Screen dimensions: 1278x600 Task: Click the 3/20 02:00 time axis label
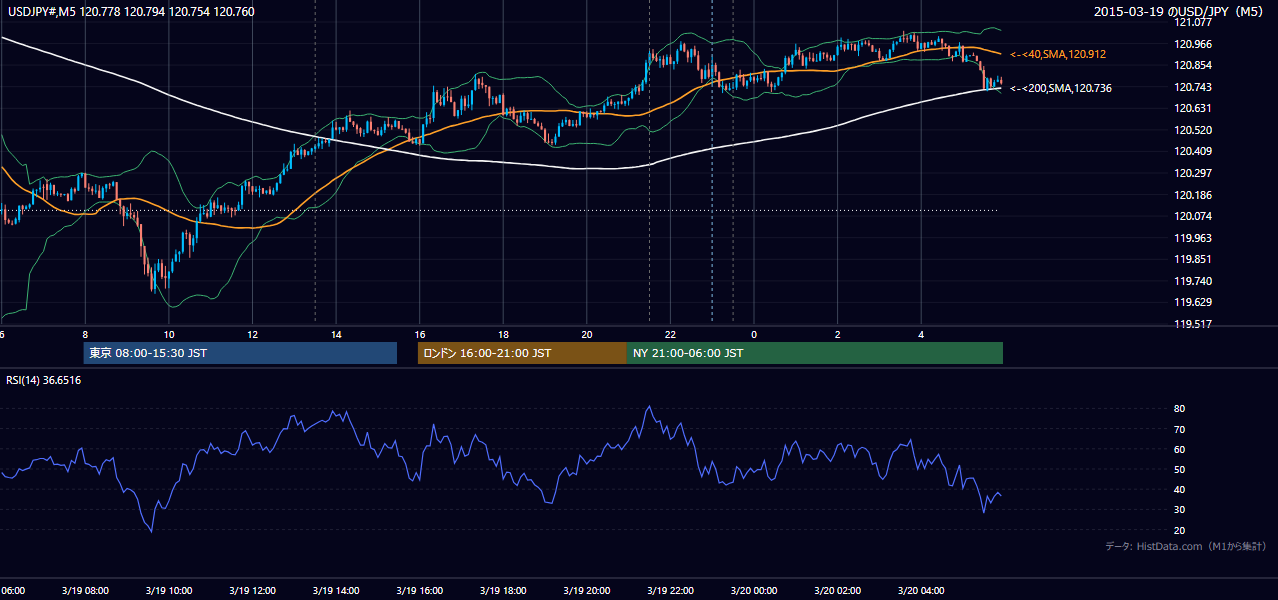coord(838,591)
